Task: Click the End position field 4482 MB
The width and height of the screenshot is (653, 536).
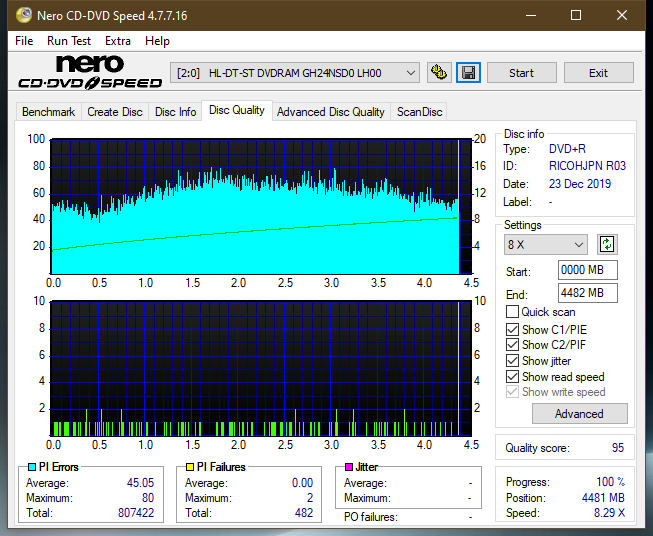Action: [x=588, y=293]
